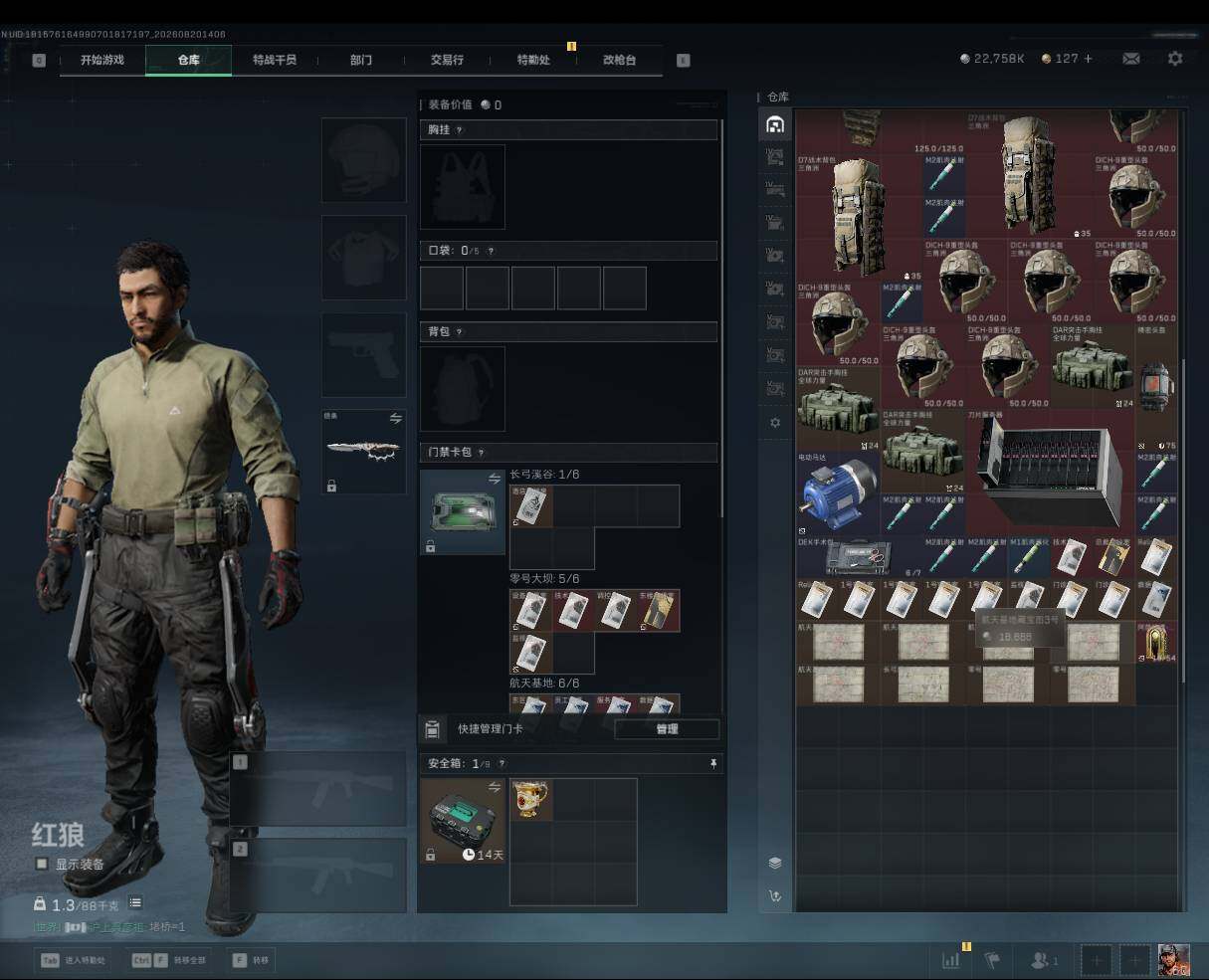Click the 零号大坝: 5/6 label
Image resolution: width=1209 pixels, height=980 pixels.
[544, 578]
